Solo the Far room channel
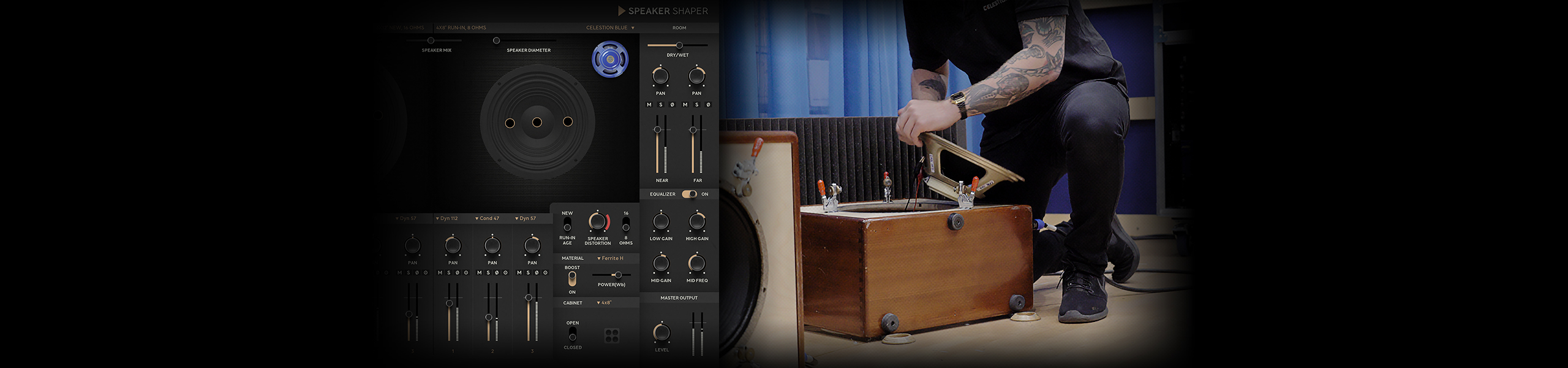 coord(696,105)
